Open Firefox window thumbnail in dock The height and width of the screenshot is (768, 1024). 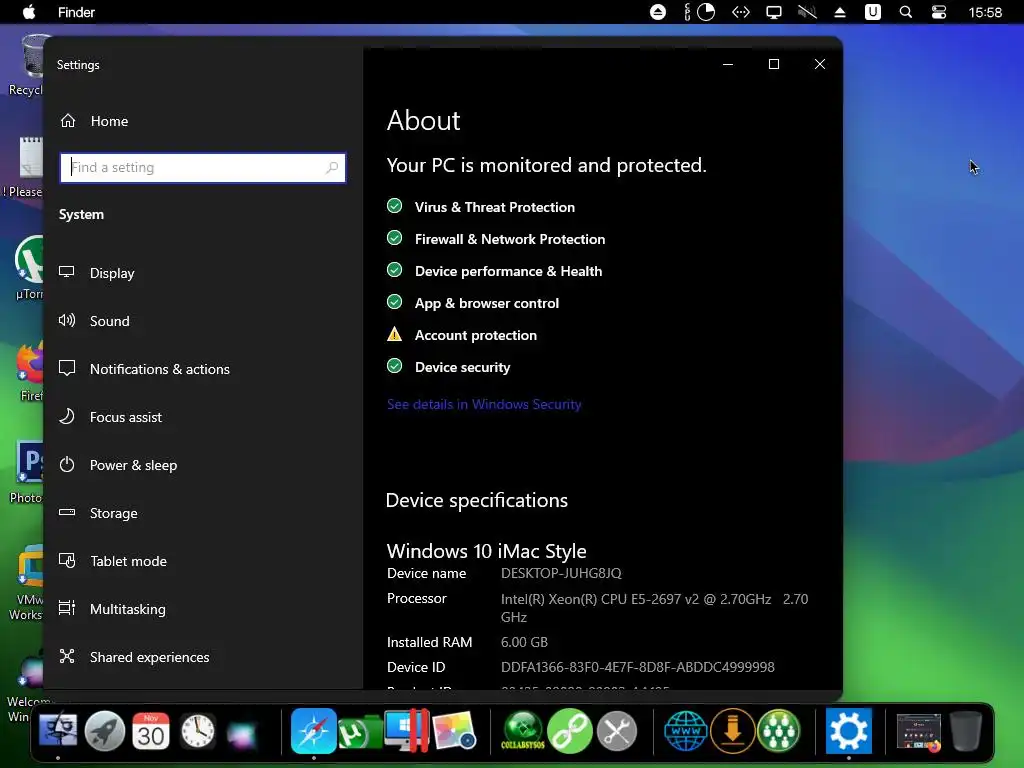(919, 732)
